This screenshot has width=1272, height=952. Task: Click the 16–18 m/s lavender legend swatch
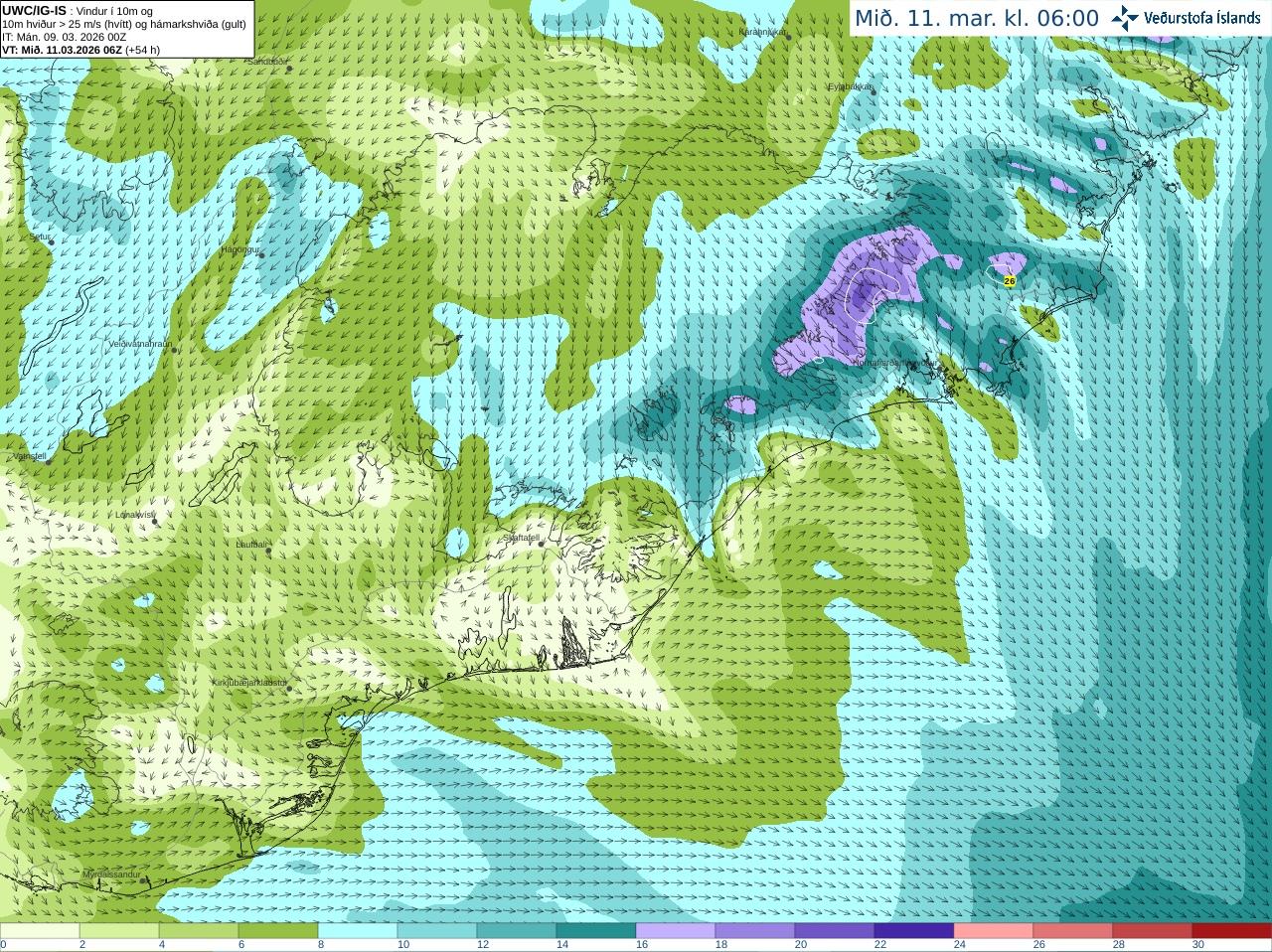coord(676,931)
